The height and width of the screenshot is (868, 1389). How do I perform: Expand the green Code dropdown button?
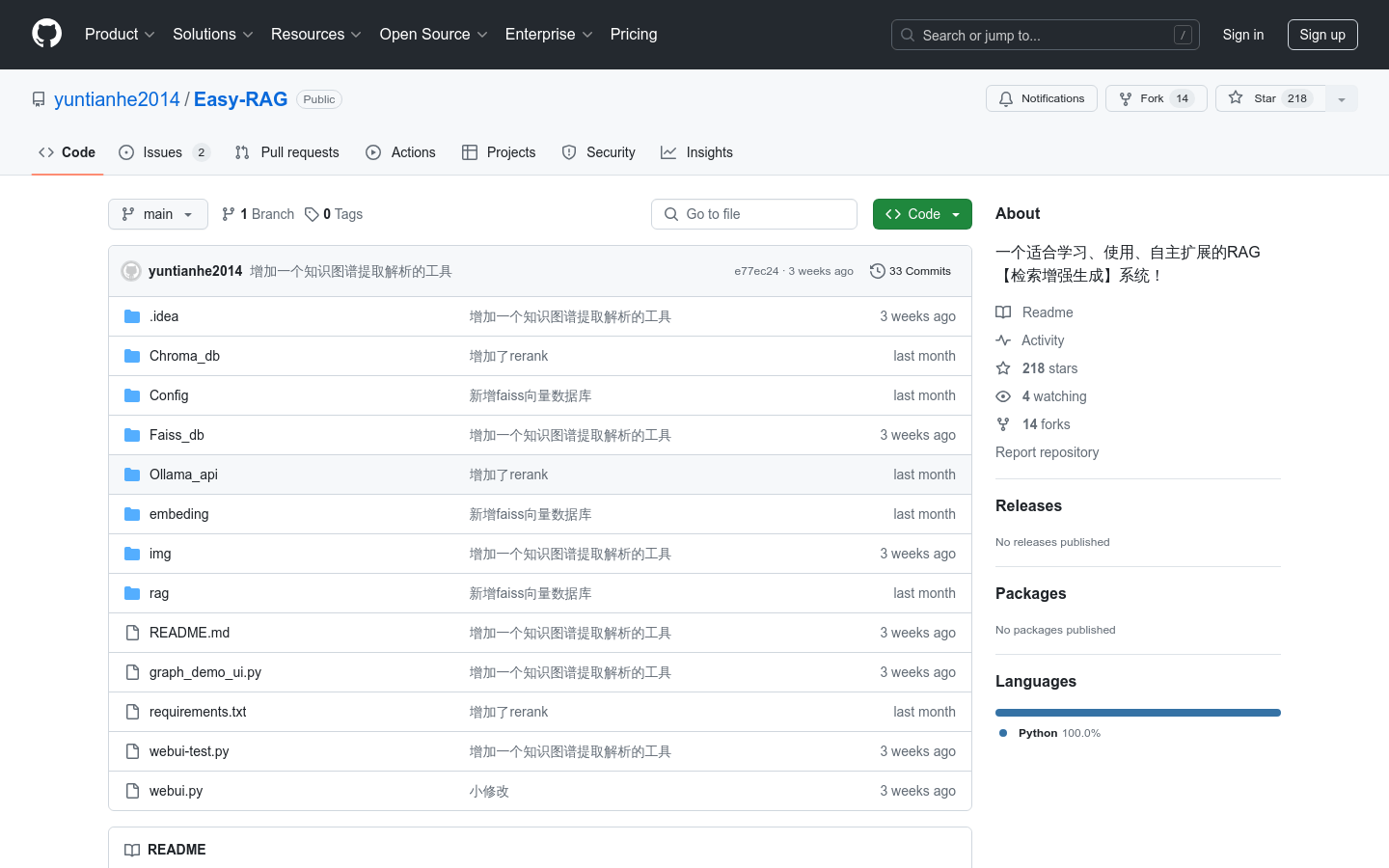click(x=922, y=214)
